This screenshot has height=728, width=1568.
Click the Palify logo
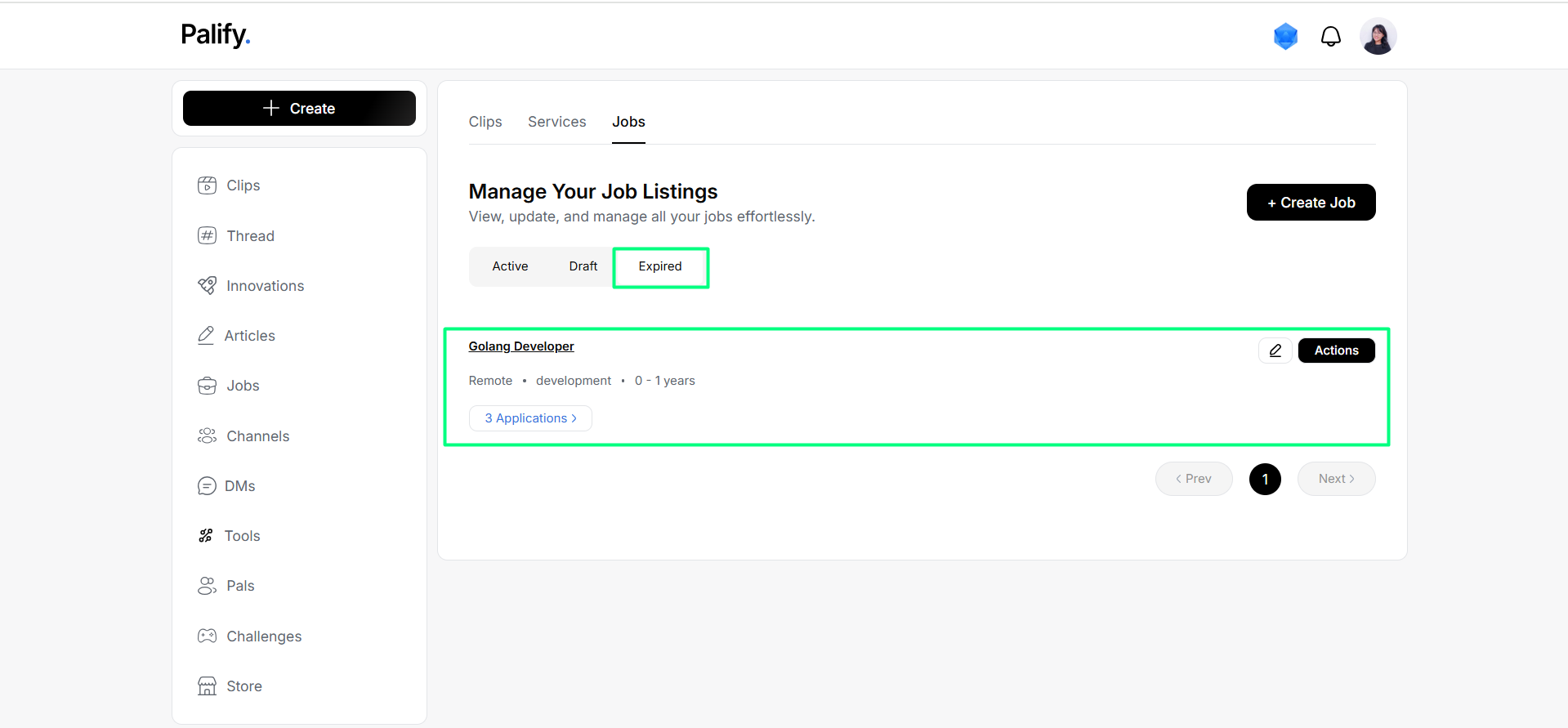(x=216, y=35)
